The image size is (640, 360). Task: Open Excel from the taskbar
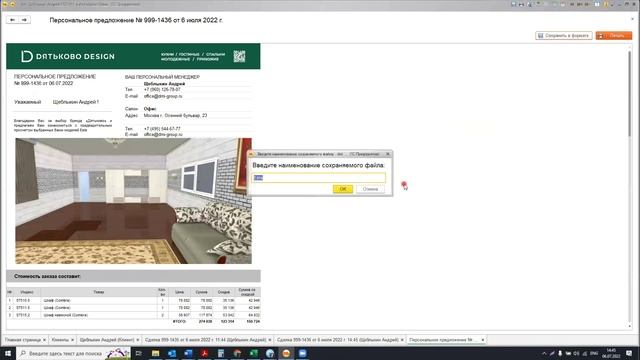253,353
